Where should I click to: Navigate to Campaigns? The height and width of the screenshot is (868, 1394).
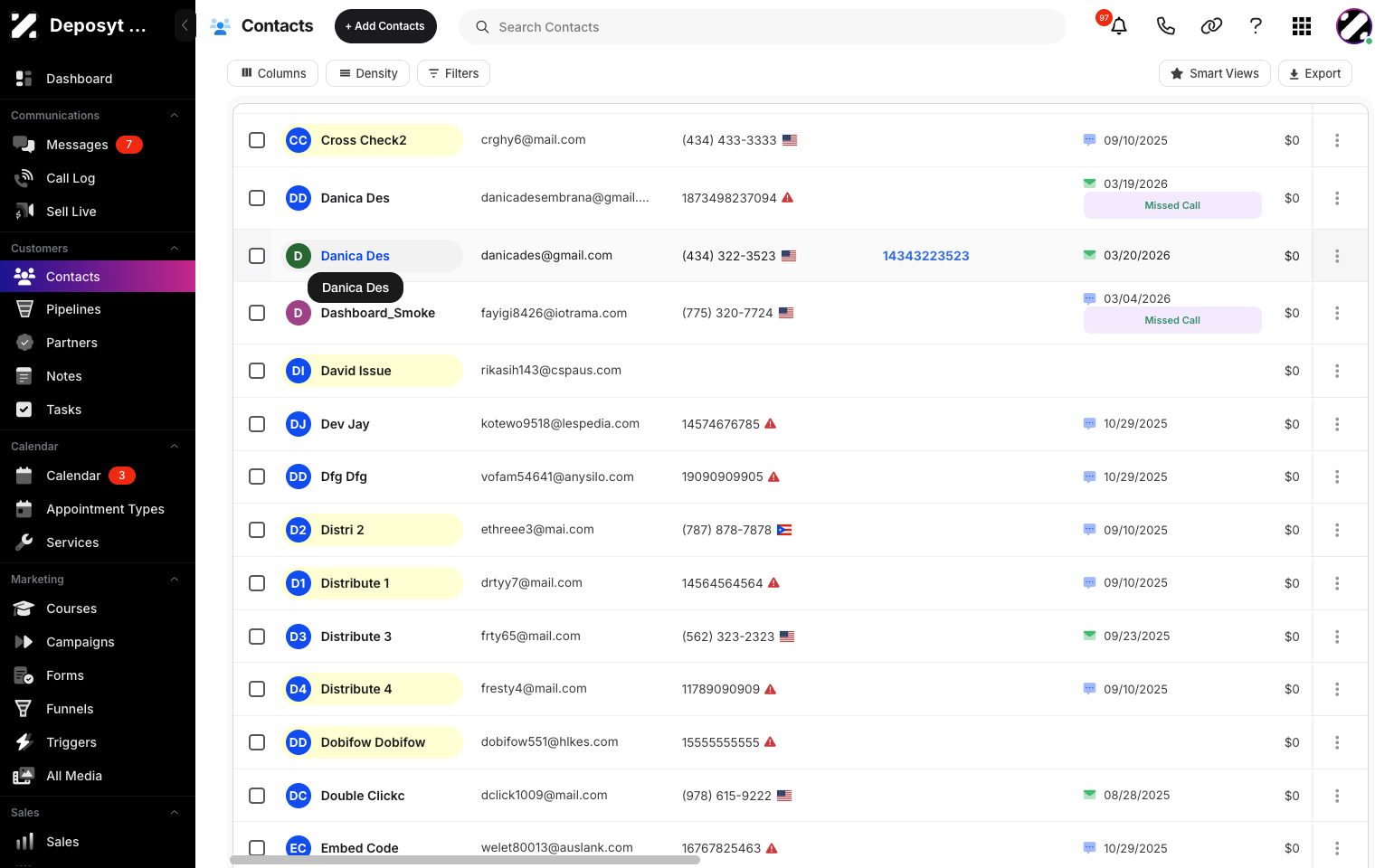[x=98, y=642]
